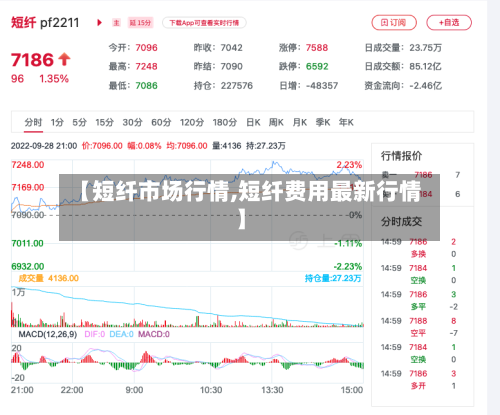500x415 pixels.
Task: Click the 7188 空平 trade row
Action: pyautogui.click(x=419, y=327)
